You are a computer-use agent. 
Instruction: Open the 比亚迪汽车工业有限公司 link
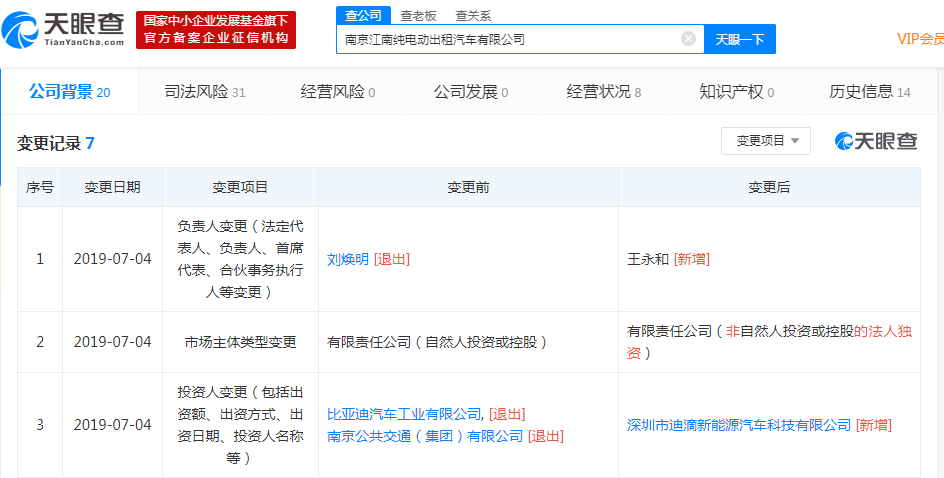[x=403, y=414]
